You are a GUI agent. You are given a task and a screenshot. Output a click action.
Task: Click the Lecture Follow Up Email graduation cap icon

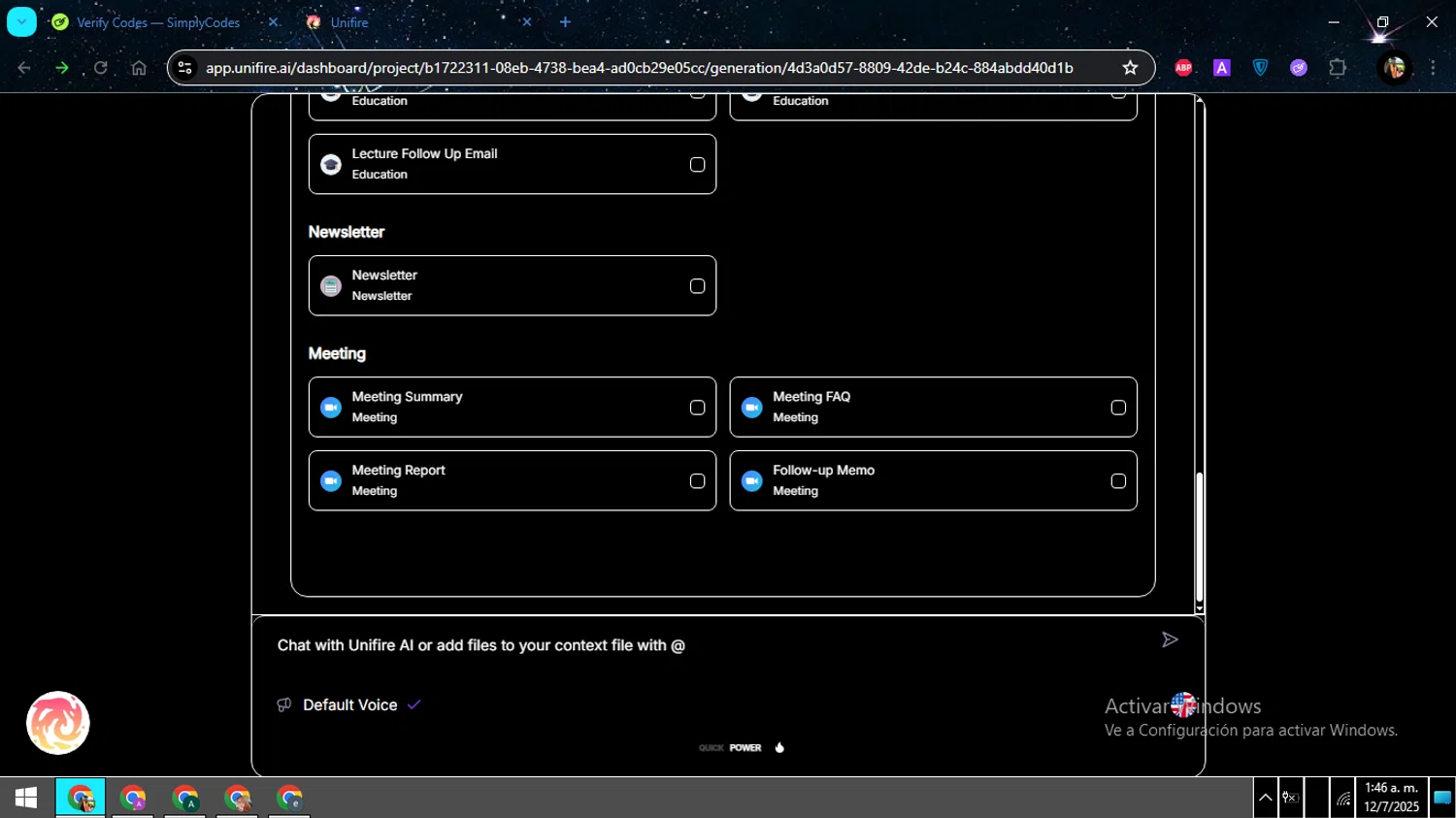331,165
